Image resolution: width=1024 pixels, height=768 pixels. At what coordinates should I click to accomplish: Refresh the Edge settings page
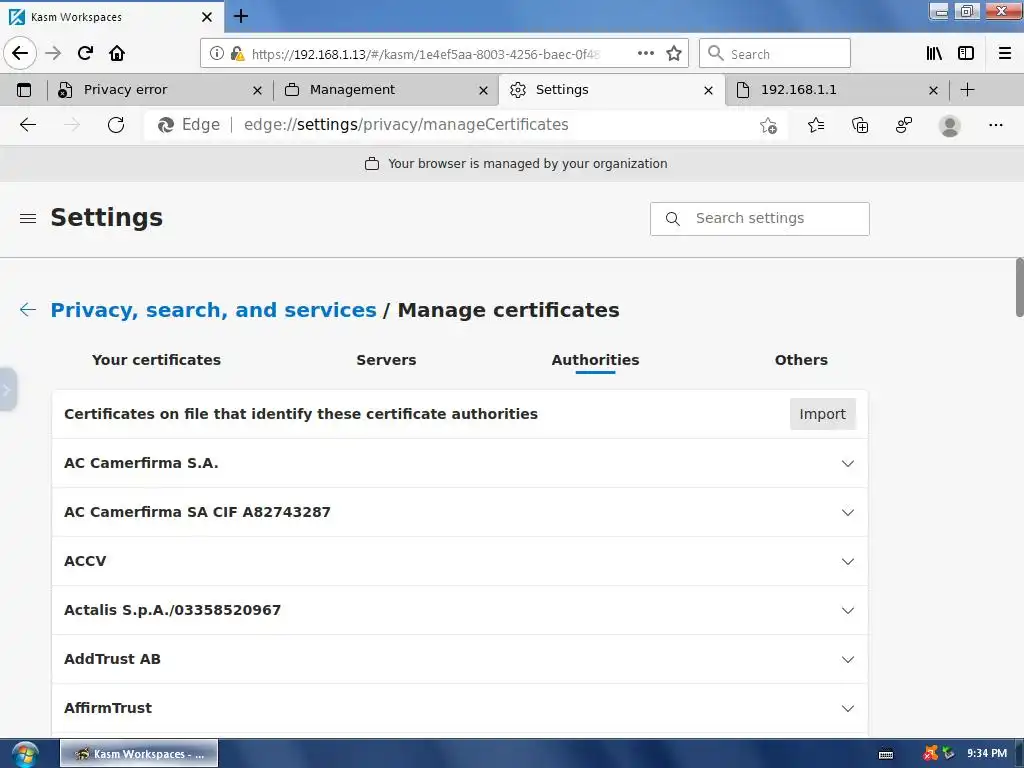click(116, 125)
